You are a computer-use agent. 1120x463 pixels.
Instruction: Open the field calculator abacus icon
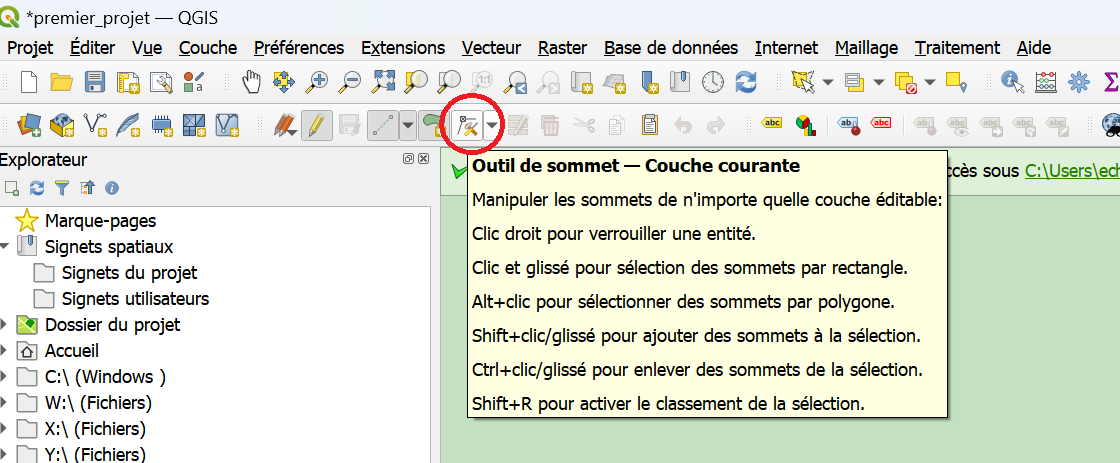(1045, 82)
